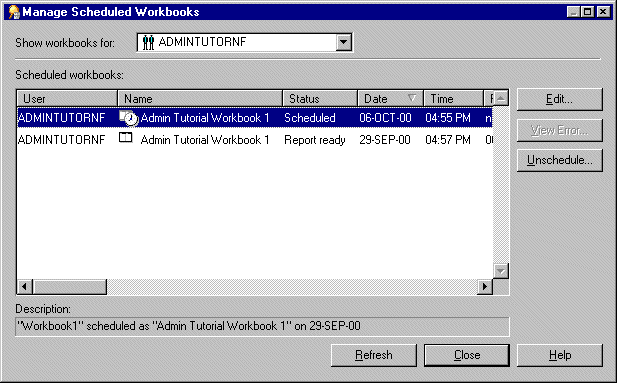Click the Close button at bottom
This screenshot has height=383, width=617.
[x=467, y=355]
